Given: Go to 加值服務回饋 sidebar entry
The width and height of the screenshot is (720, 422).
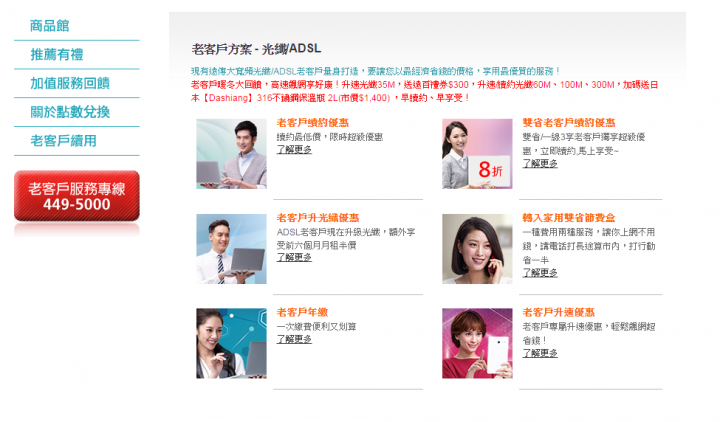Looking at the screenshot, I should click(70, 83).
